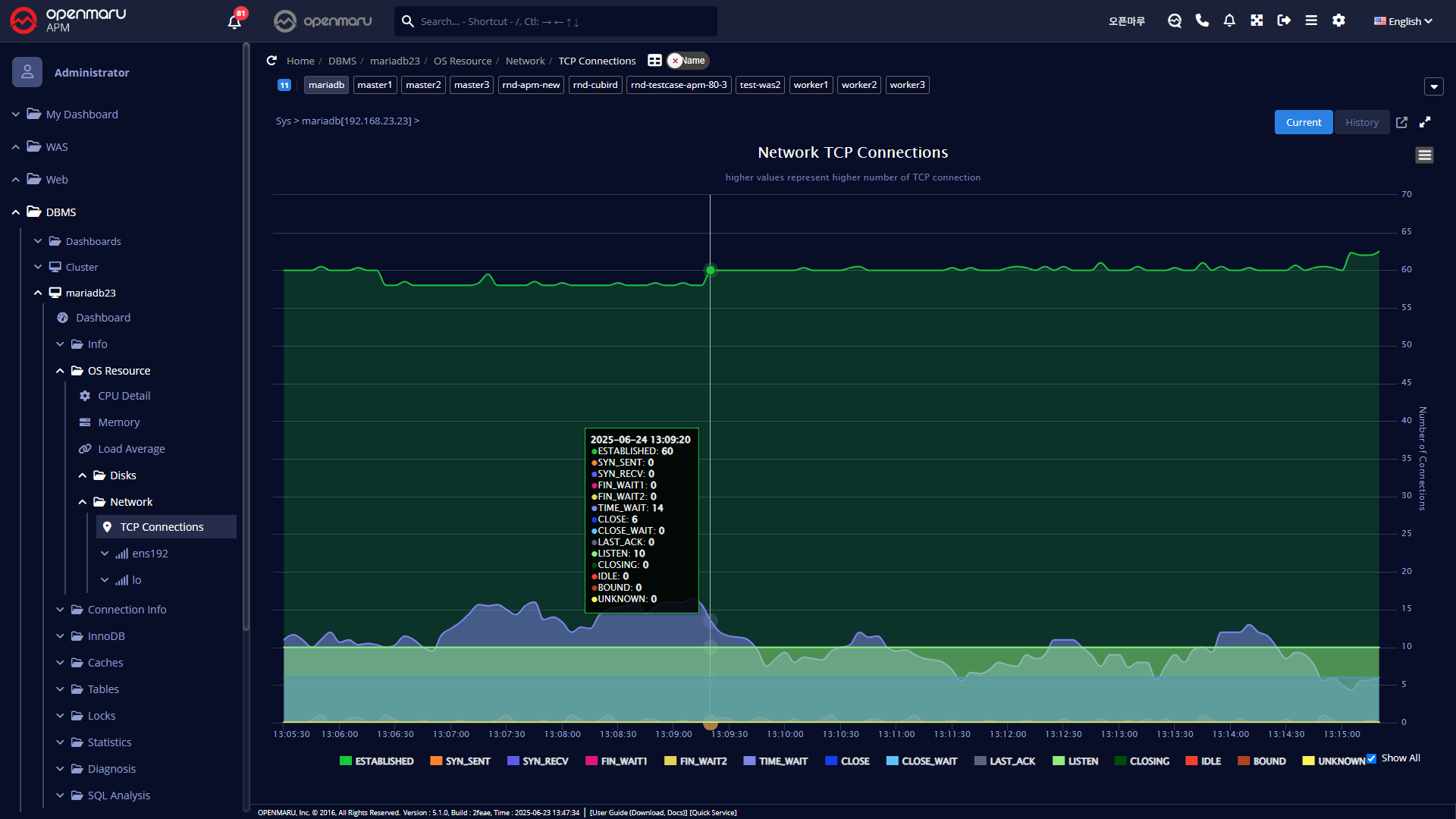Click the TIME_WAIT legend color swatch
The width and height of the screenshot is (1456, 819).
749,761
